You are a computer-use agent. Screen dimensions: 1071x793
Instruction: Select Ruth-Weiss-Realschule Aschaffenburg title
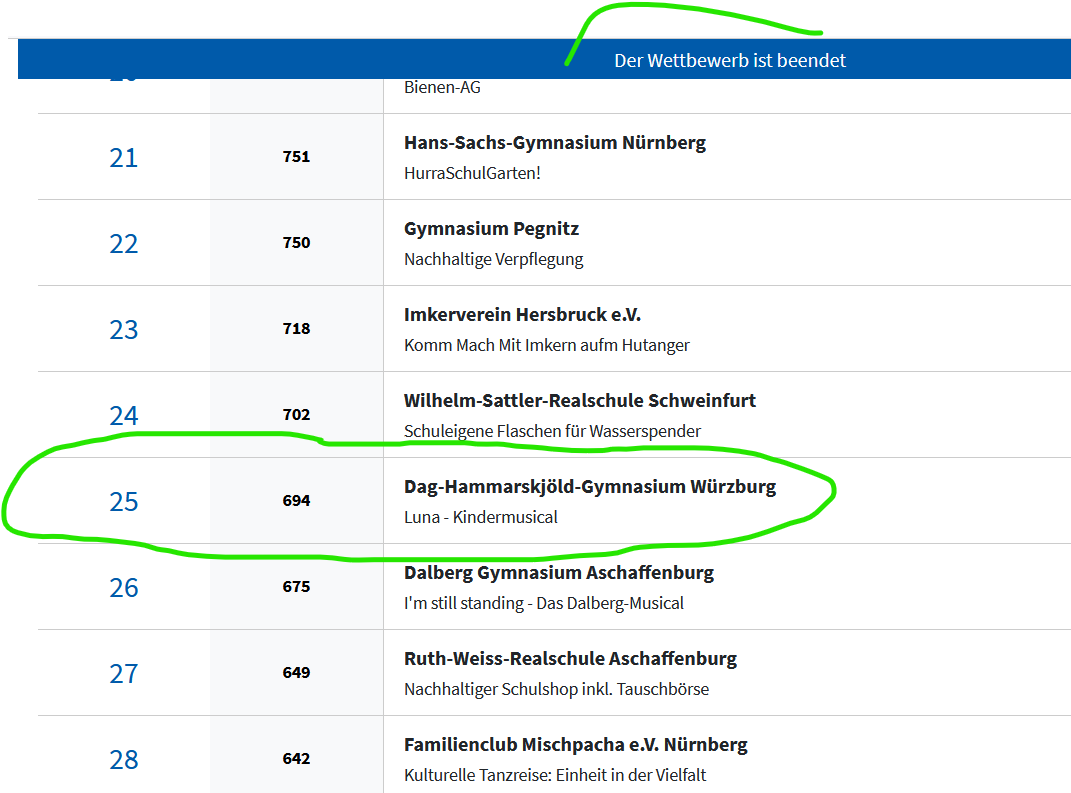[570, 658]
